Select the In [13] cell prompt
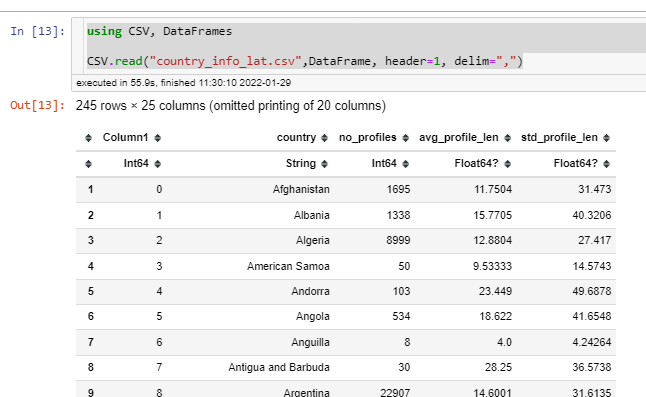 [37, 31]
